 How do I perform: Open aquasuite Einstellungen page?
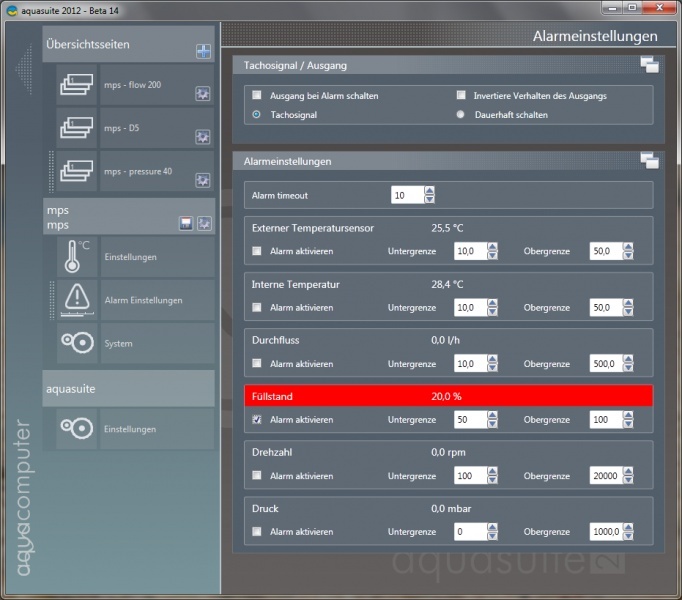pyautogui.click(x=157, y=429)
